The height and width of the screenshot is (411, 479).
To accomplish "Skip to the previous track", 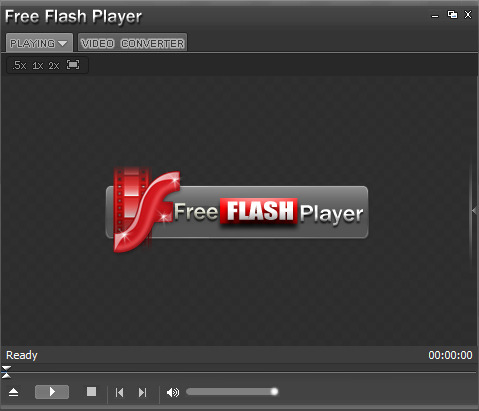I will [119, 392].
